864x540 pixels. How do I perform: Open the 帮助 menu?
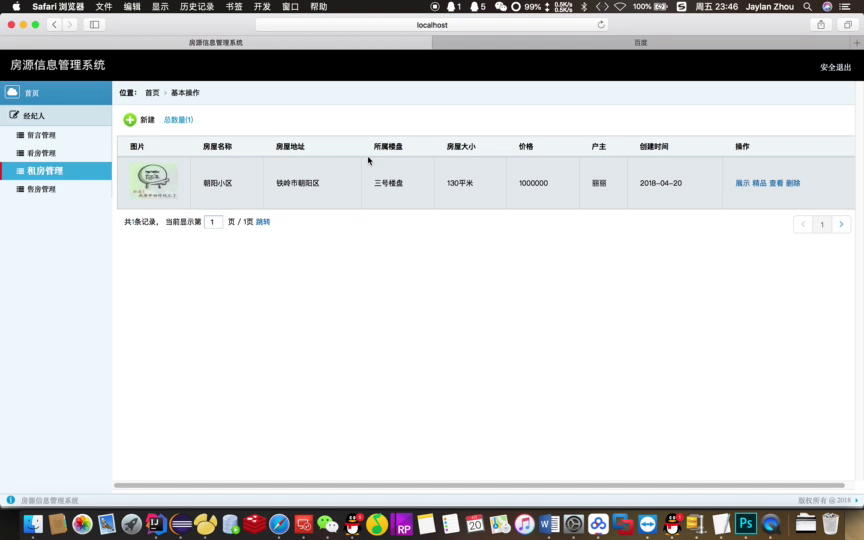(x=318, y=7)
